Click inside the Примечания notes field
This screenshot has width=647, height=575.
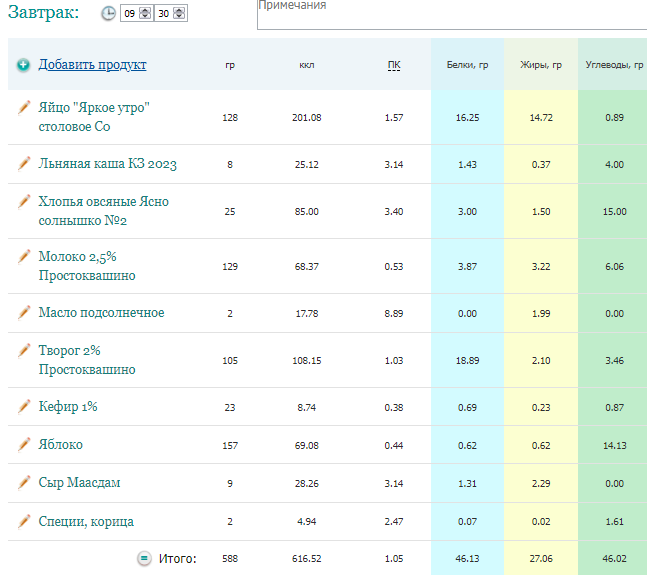452,14
